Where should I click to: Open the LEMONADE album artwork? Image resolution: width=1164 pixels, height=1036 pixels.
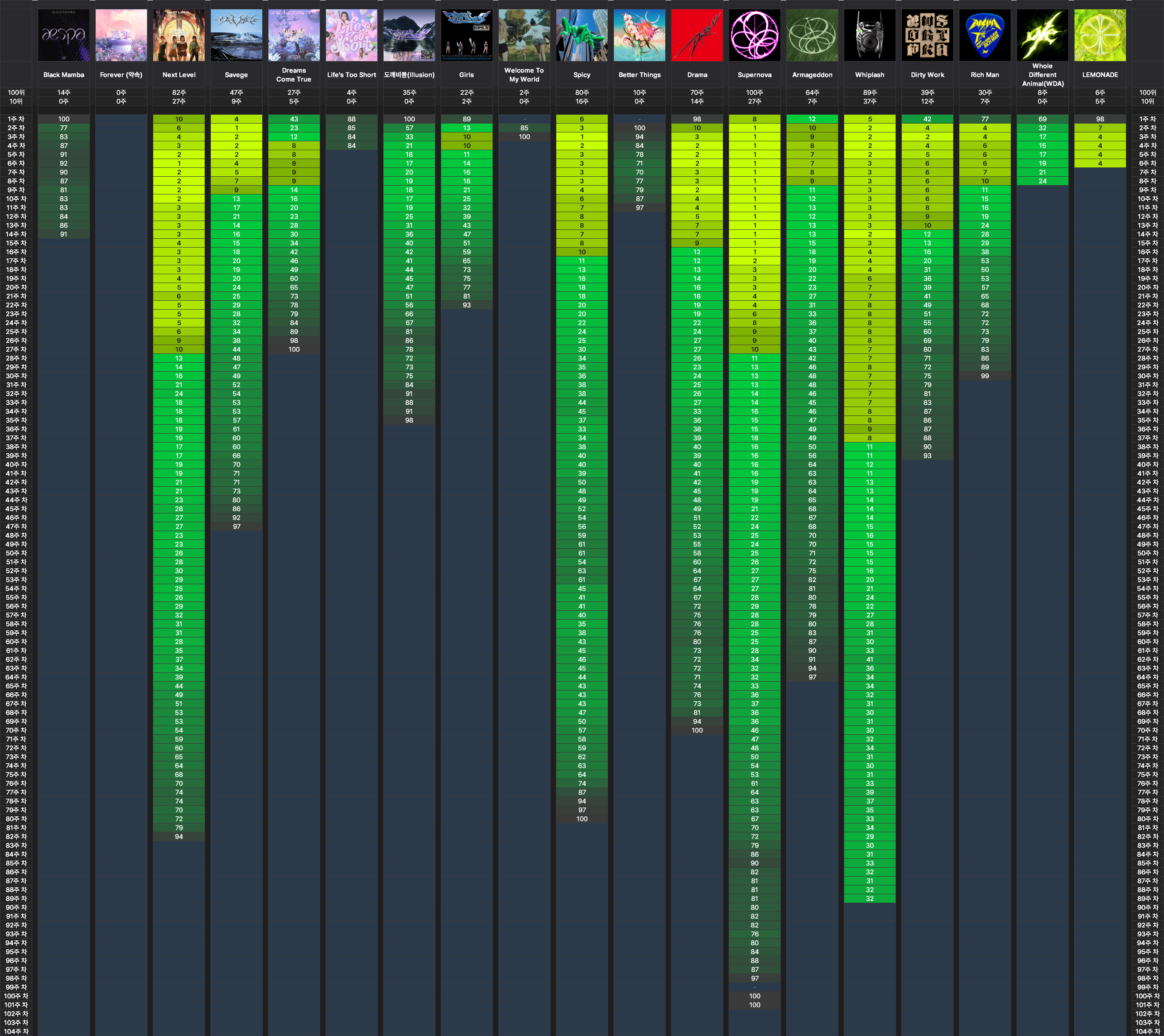1100,35
